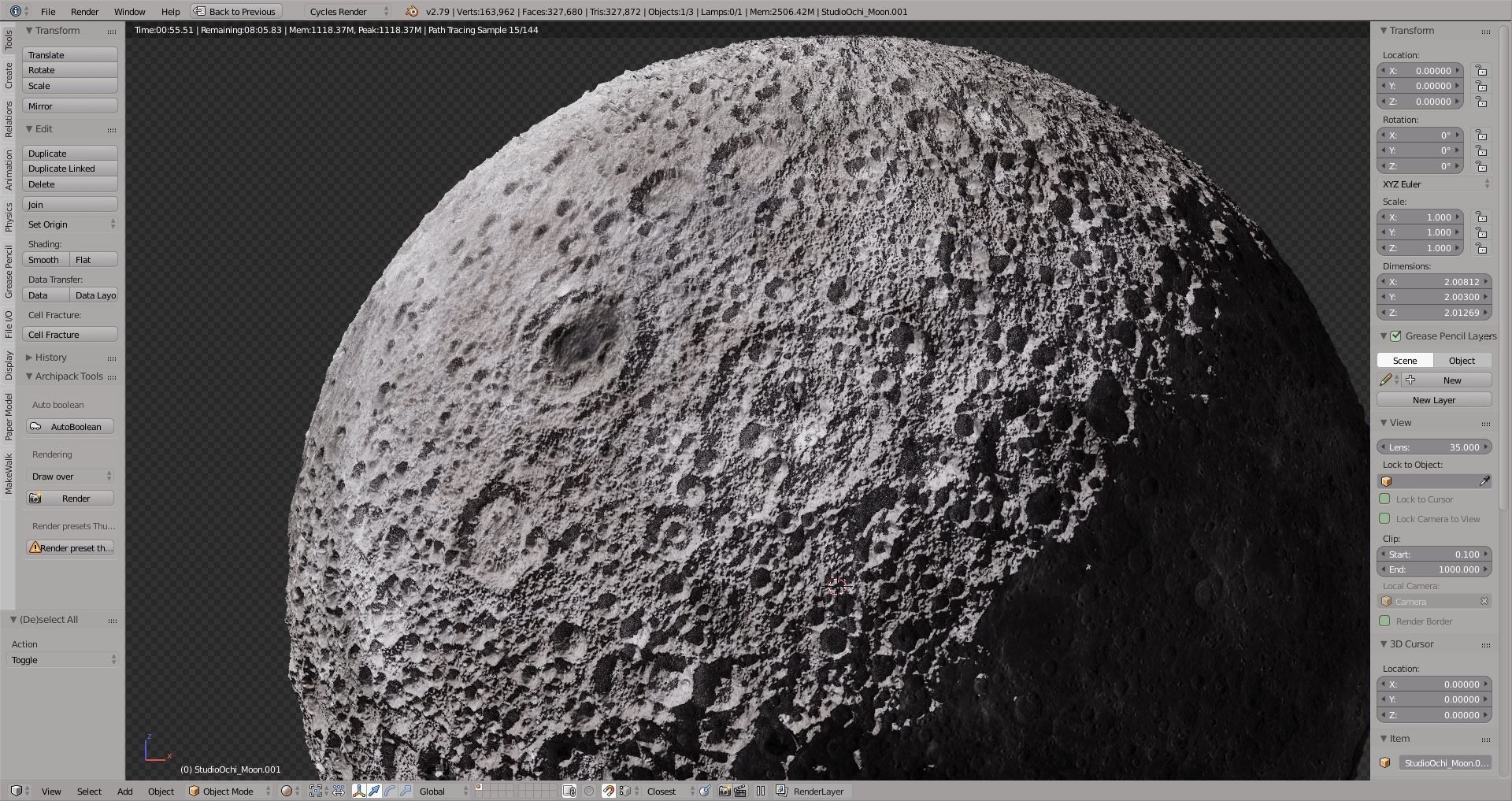Click the RenderLayer selector icon
The height and width of the screenshot is (801, 1512).
pos(781,791)
